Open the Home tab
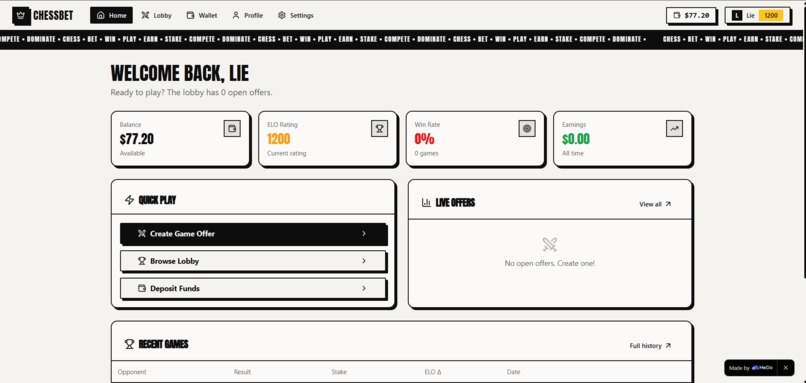The image size is (806, 383). pos(112,15)
